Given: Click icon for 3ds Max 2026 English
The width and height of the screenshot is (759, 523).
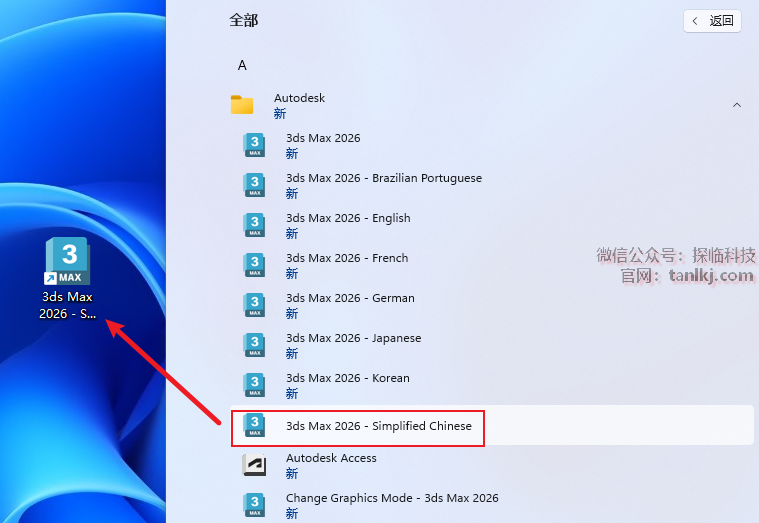Looking at the screenshot, I should 255,225.
